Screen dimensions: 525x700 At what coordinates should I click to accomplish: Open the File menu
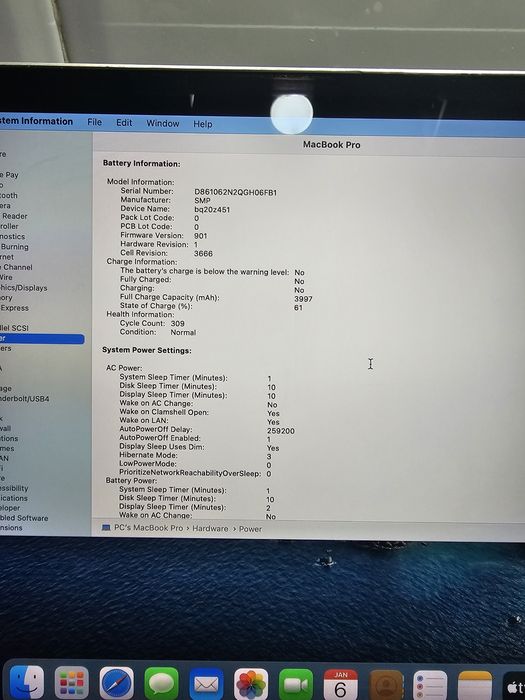[94, 122]
